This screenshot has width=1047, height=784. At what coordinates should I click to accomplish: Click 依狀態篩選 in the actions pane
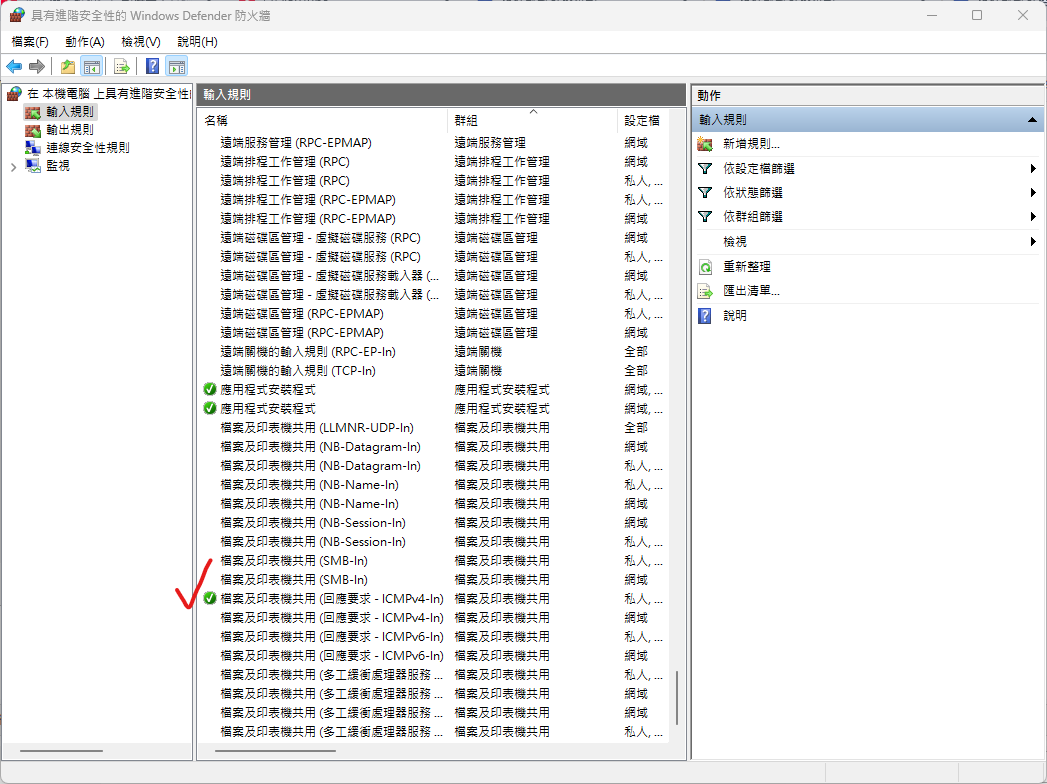pos(753,192)
